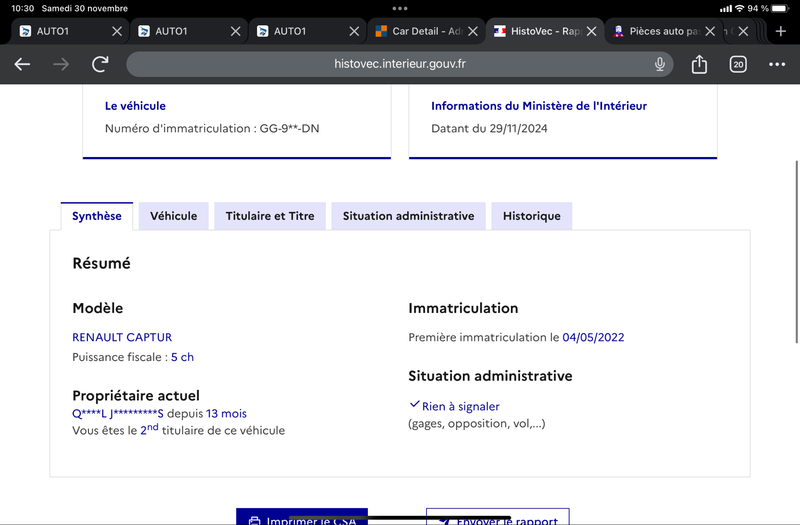Click the Résumé heading
The height and width of the screenshot is (525, 800).
(x=102, y=263)
